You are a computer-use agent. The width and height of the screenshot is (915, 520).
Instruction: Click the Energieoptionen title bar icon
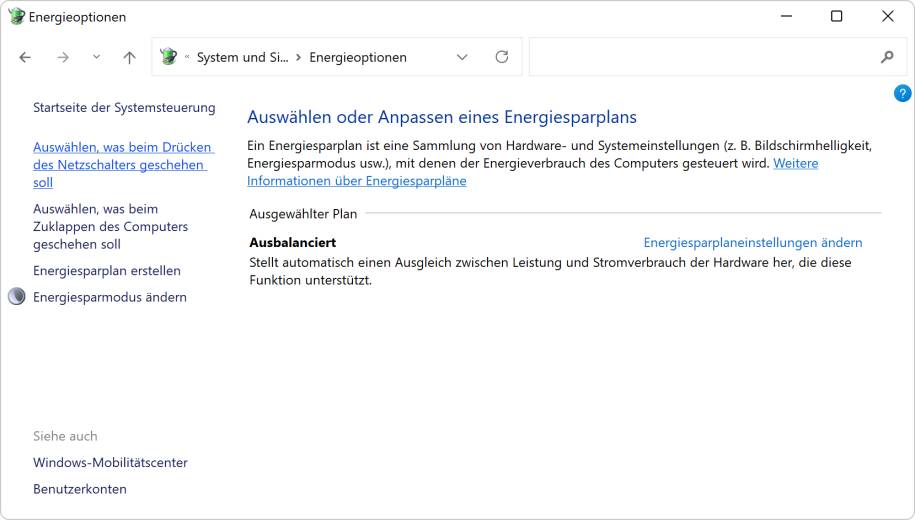click(x=16, y=16)
